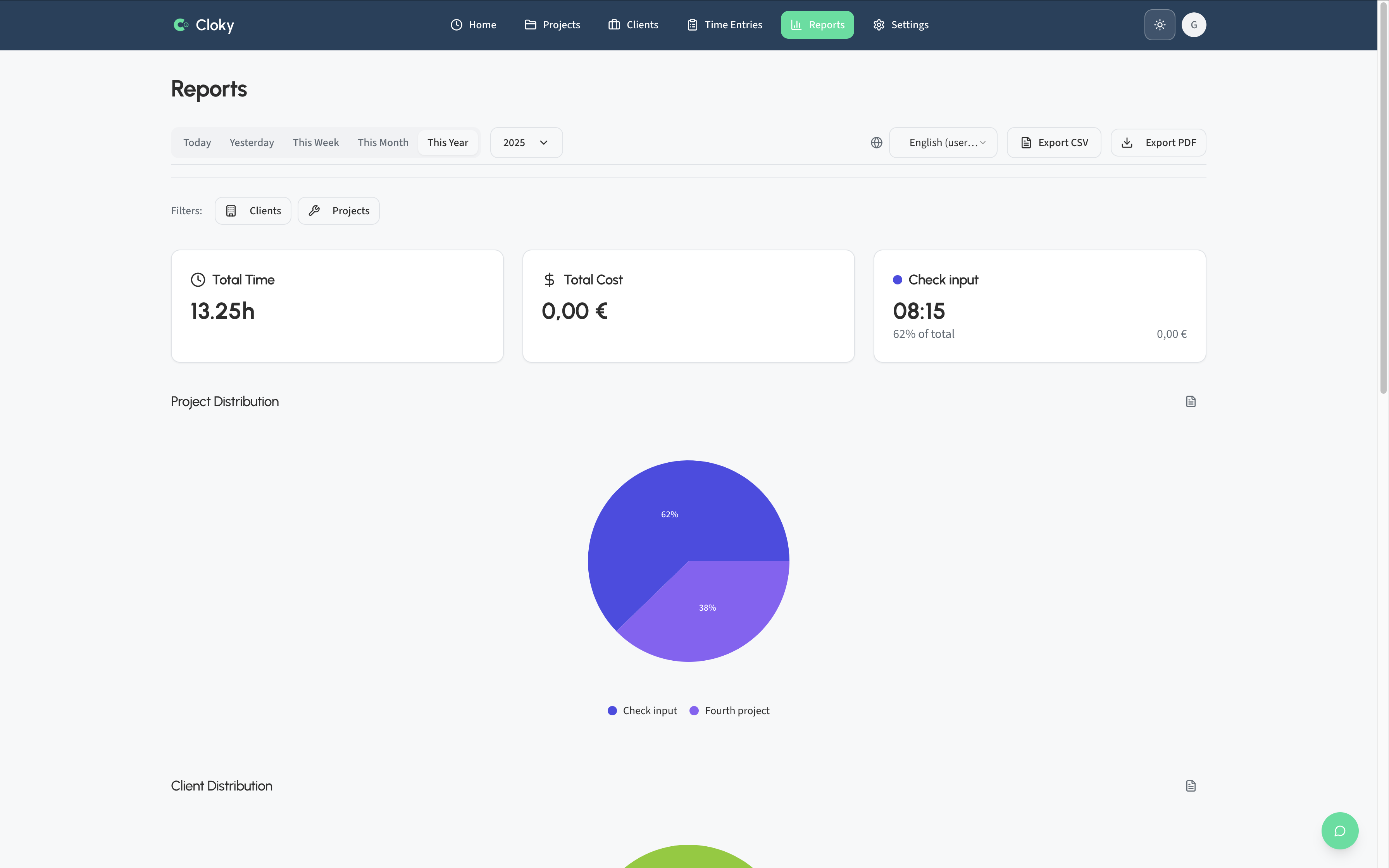
Task: Click the Export PDF button
Action: point(1158,142)
